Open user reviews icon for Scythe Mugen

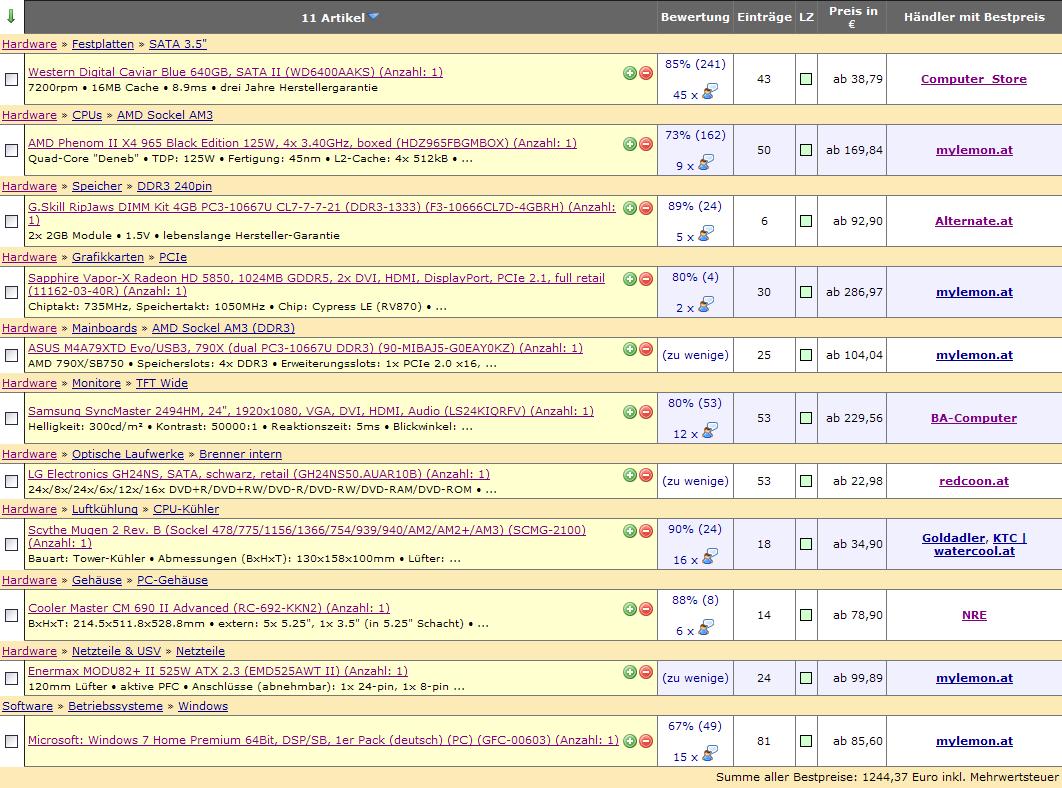(710, 556)
